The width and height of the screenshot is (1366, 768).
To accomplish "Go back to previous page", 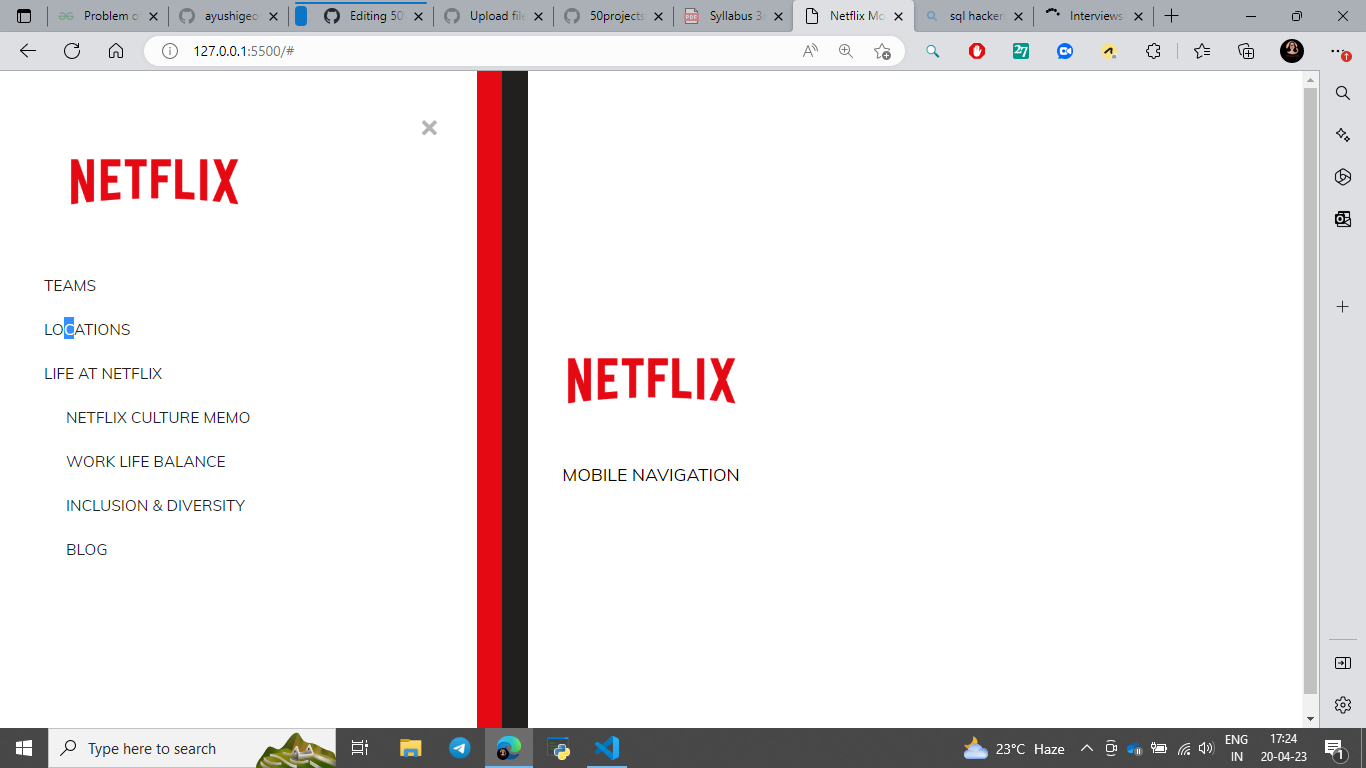I will click(28, 51).
